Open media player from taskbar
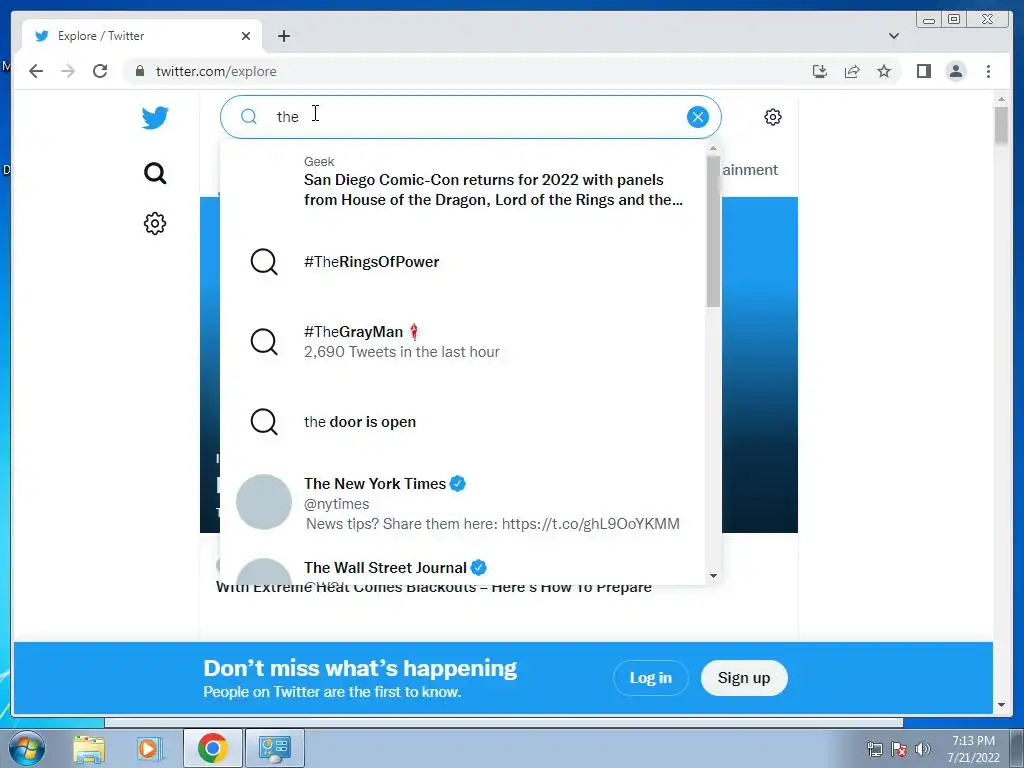Viewport: 1024px width, 768px height. [148, 748]
